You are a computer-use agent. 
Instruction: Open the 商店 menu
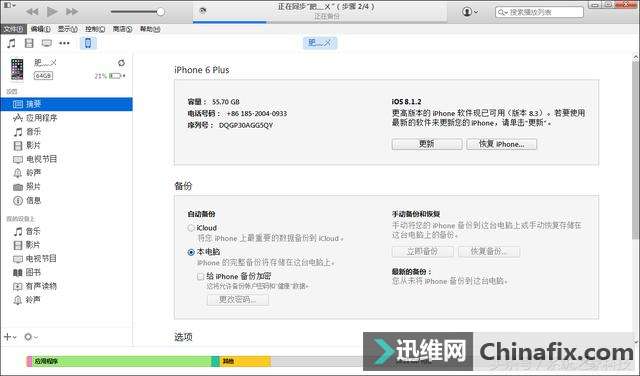tap(122, 29)
